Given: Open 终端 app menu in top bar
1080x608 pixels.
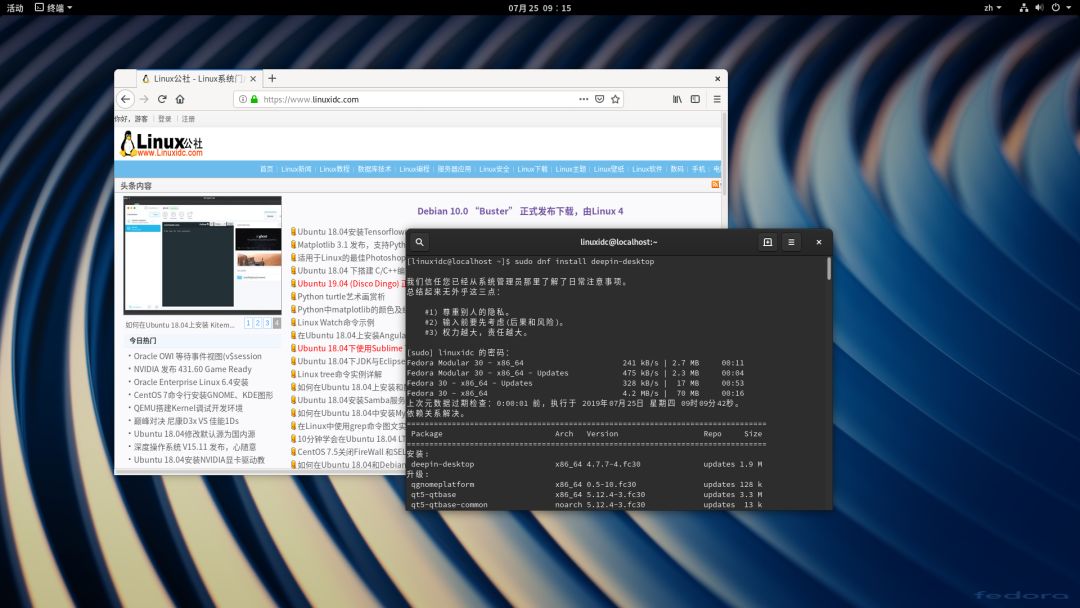Looking at the screenshot, I should pos(54,7).
